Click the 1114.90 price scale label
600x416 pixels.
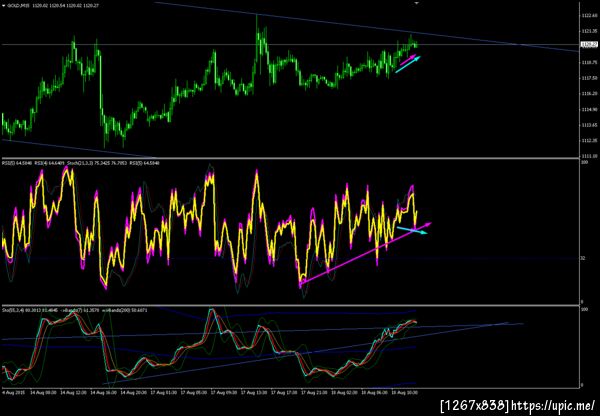pyautogui.click(x=589, y=109)
